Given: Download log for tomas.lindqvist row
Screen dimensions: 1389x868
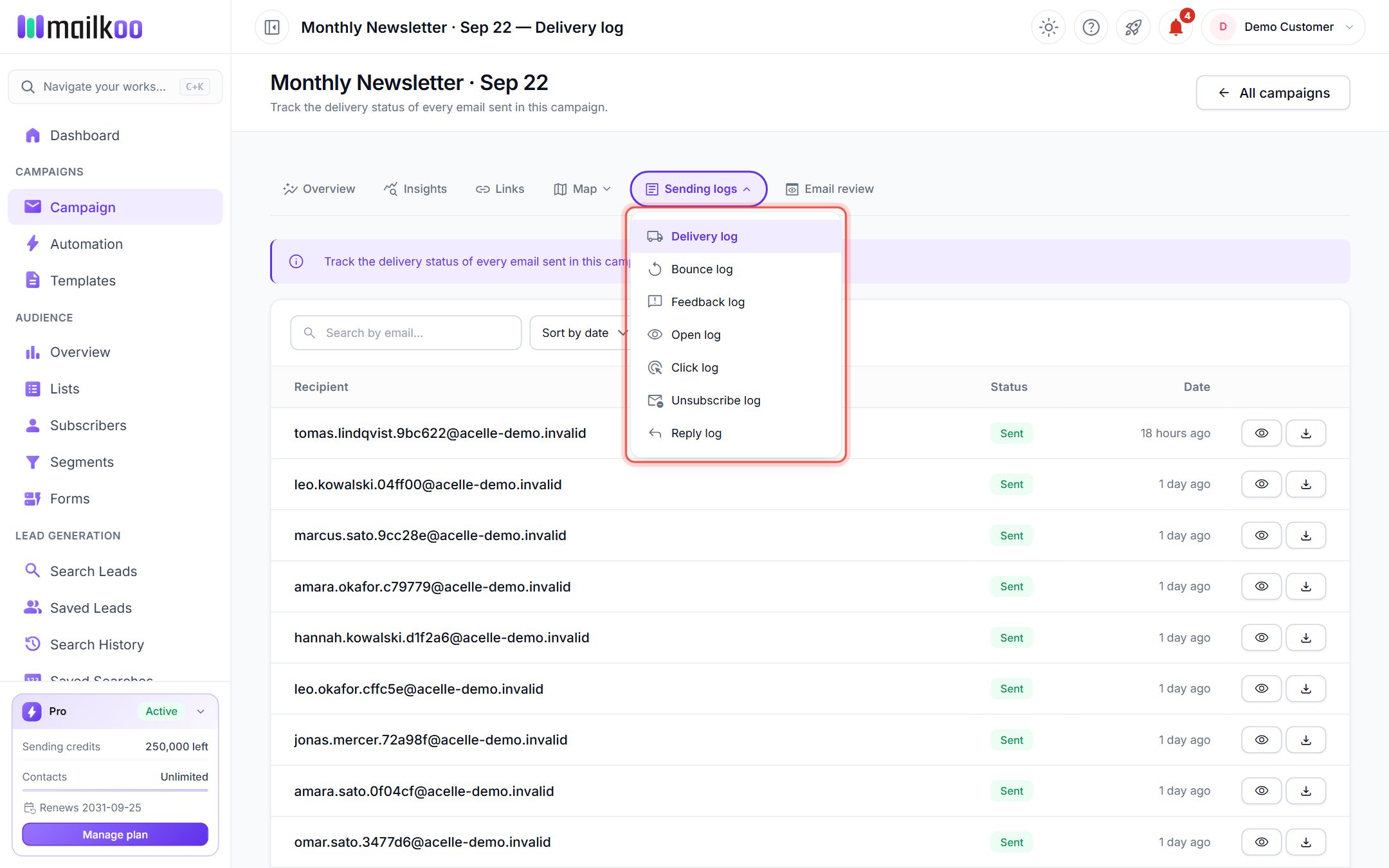Looking at the screenshot, I should [x=1305, y=433].
